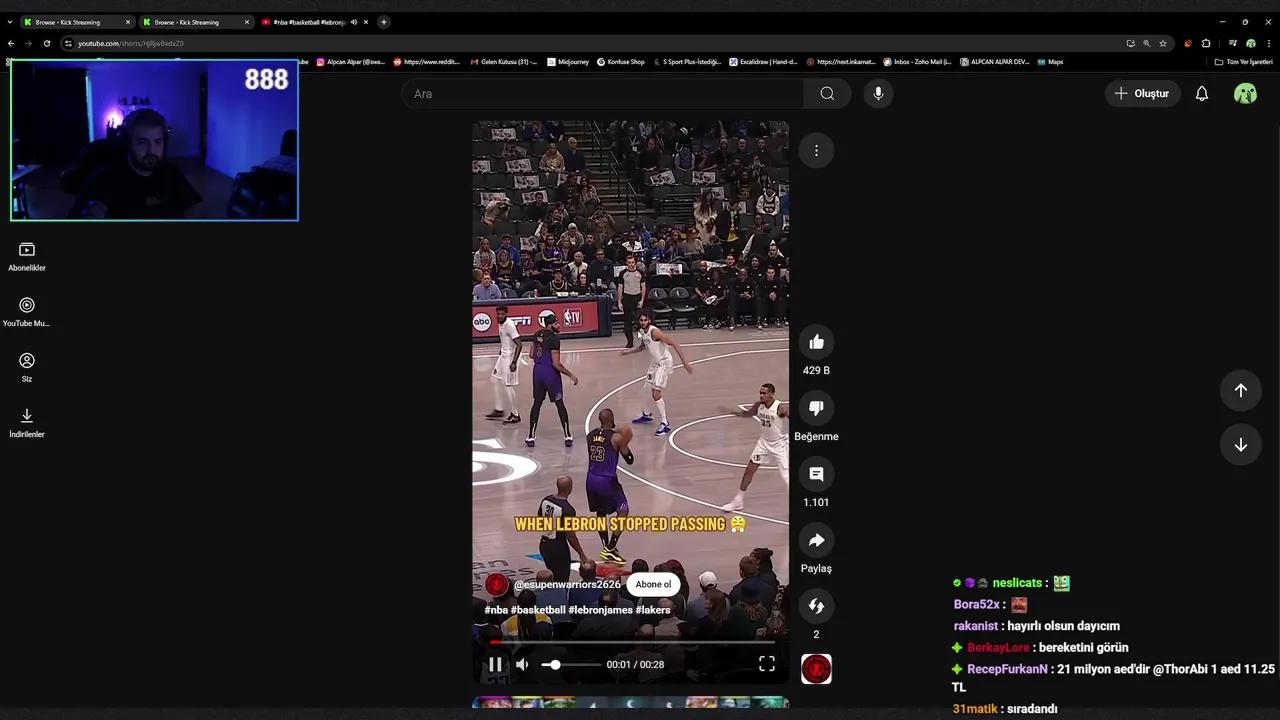The width and height of the screenshot is (1280, 720).
Task: Open the Maps bookmark
Action: click(x=1050, y=62)
